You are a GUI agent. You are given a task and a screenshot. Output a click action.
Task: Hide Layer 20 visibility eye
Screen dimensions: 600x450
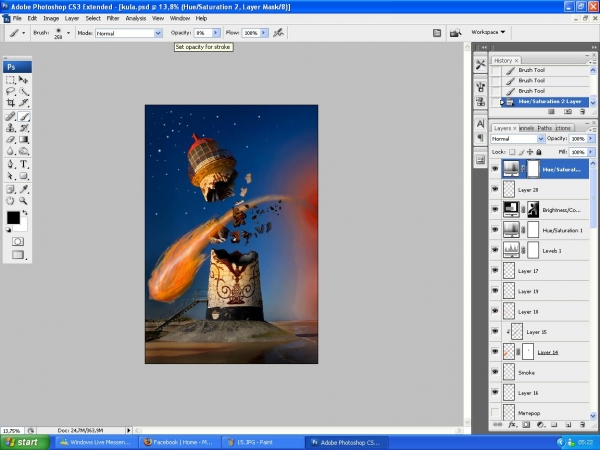coord(495,189)
